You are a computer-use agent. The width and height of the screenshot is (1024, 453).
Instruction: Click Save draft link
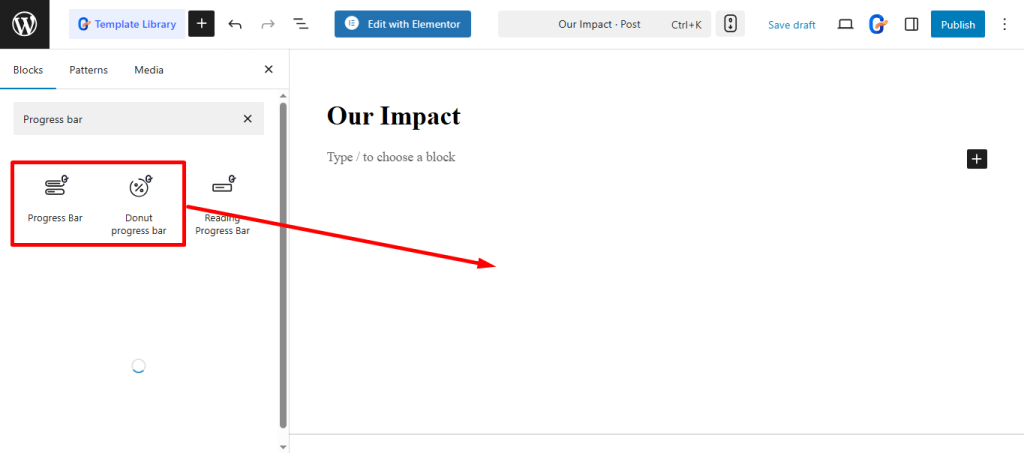pyautogui.click(x=791, y=25)
